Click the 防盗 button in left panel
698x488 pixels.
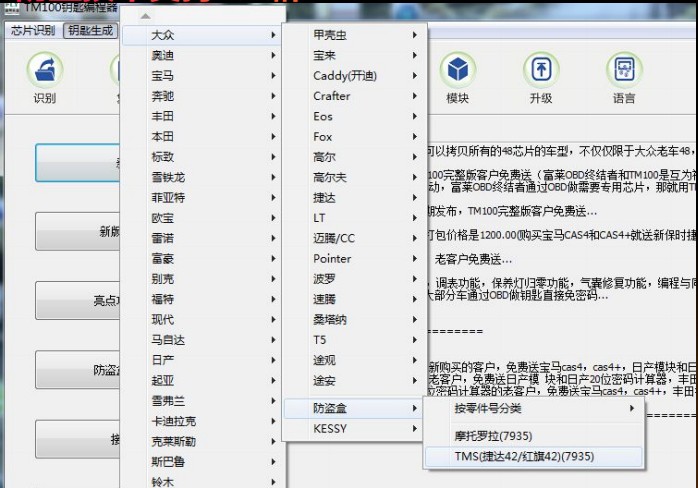(78, 370)
